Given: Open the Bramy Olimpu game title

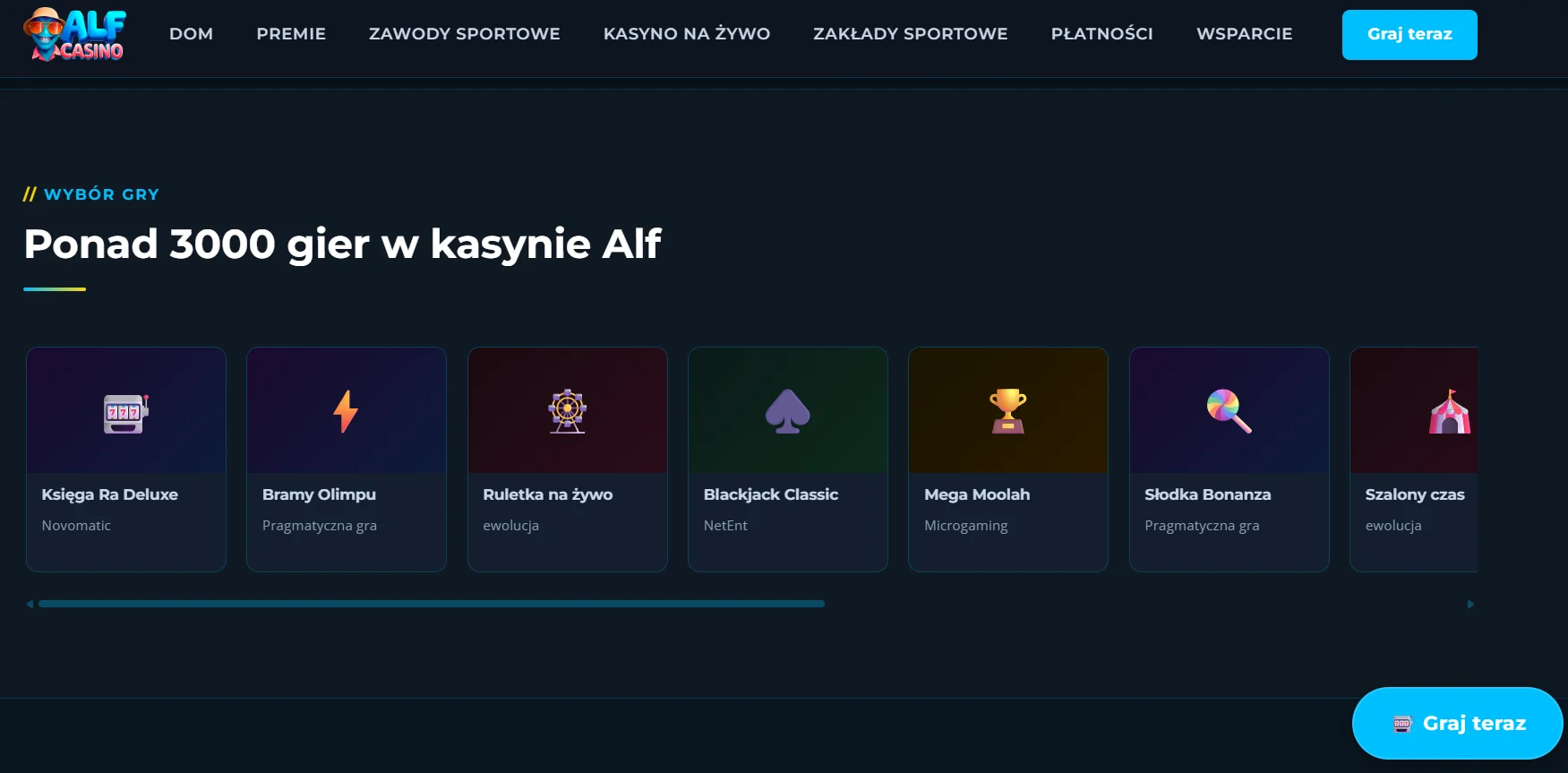Looking at the screenshot, I should pos(320,494).
